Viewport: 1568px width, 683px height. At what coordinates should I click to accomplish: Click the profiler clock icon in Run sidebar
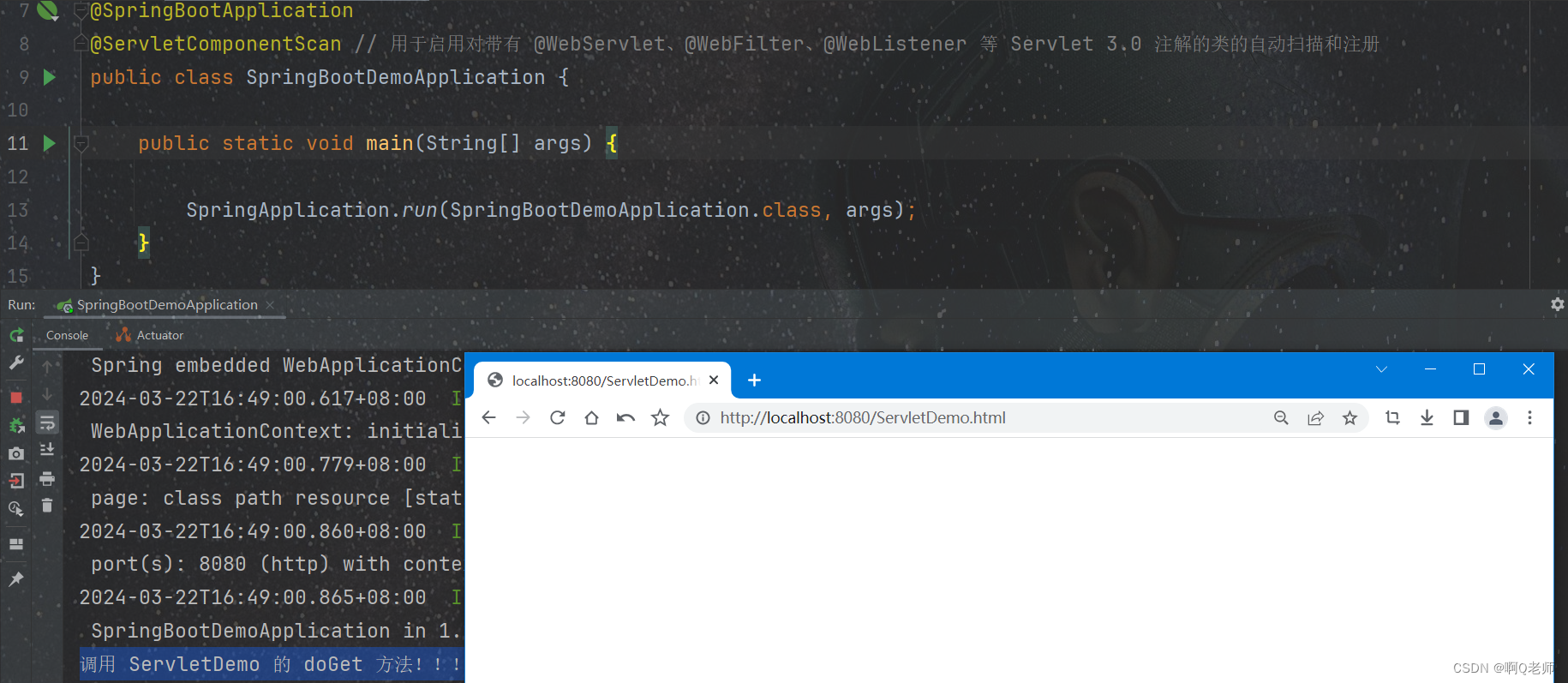[x=16, y=509]
